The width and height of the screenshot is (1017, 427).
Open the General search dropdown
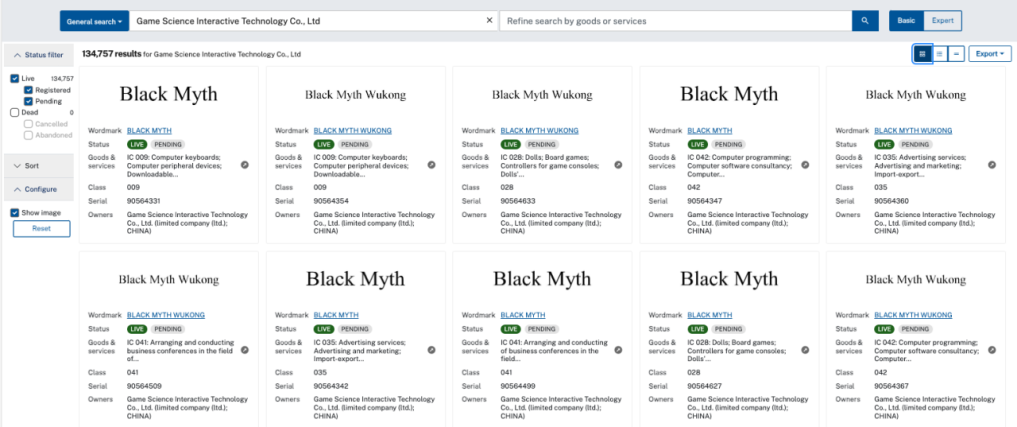(95, 21)
